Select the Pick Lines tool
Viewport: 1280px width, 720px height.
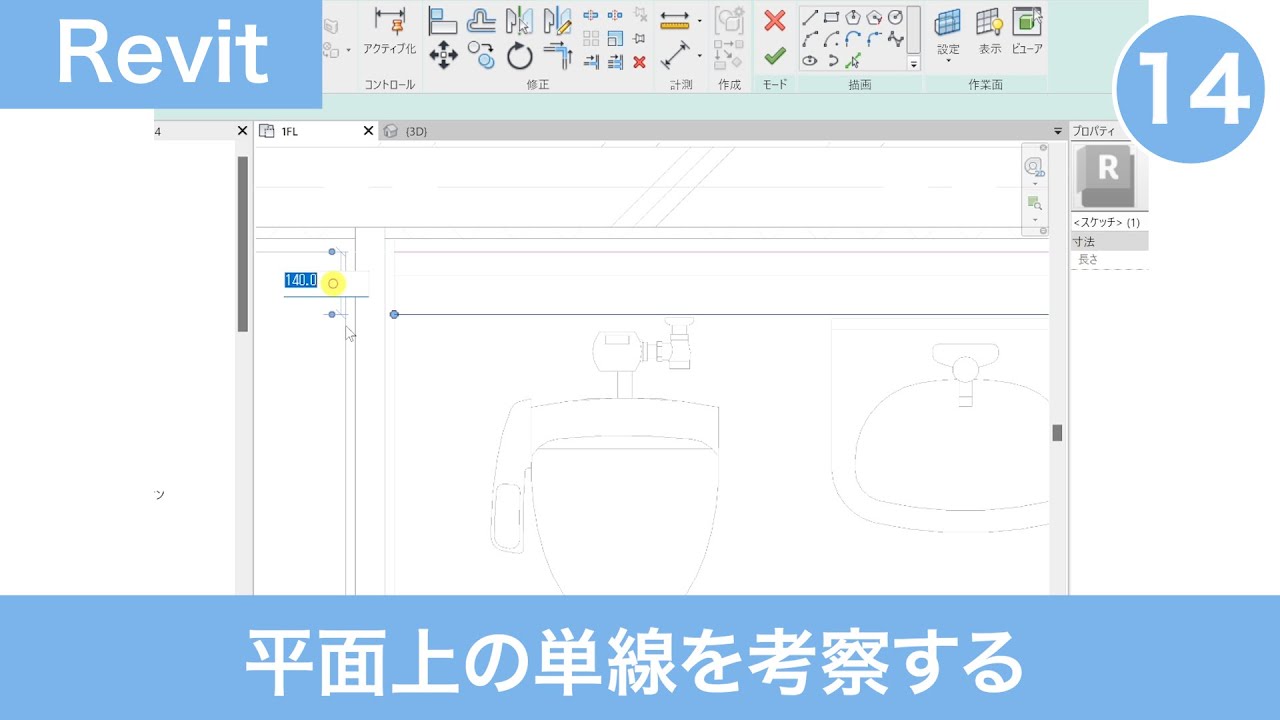pos(853,61)
